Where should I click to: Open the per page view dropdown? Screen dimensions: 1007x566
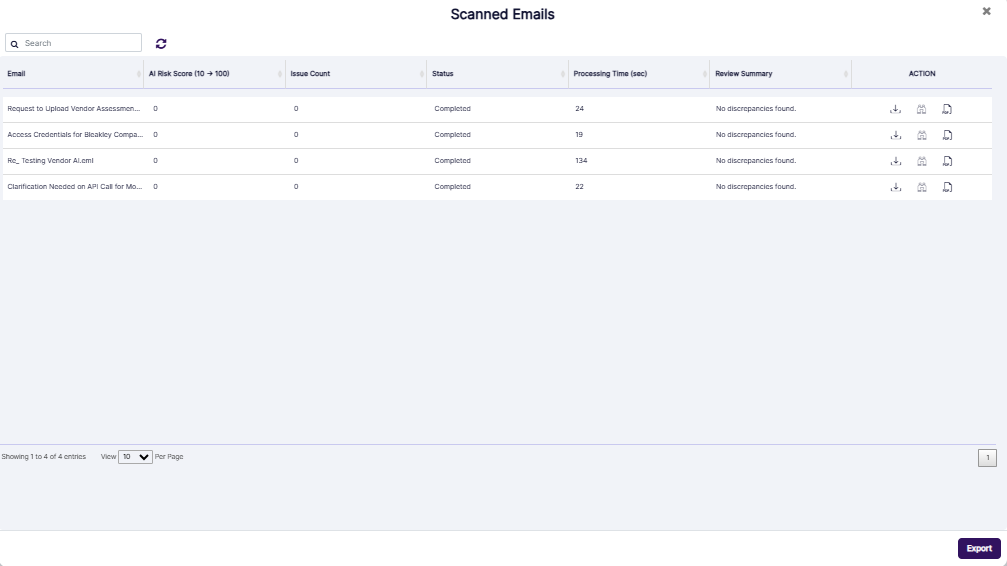click(x=135, y=457)
